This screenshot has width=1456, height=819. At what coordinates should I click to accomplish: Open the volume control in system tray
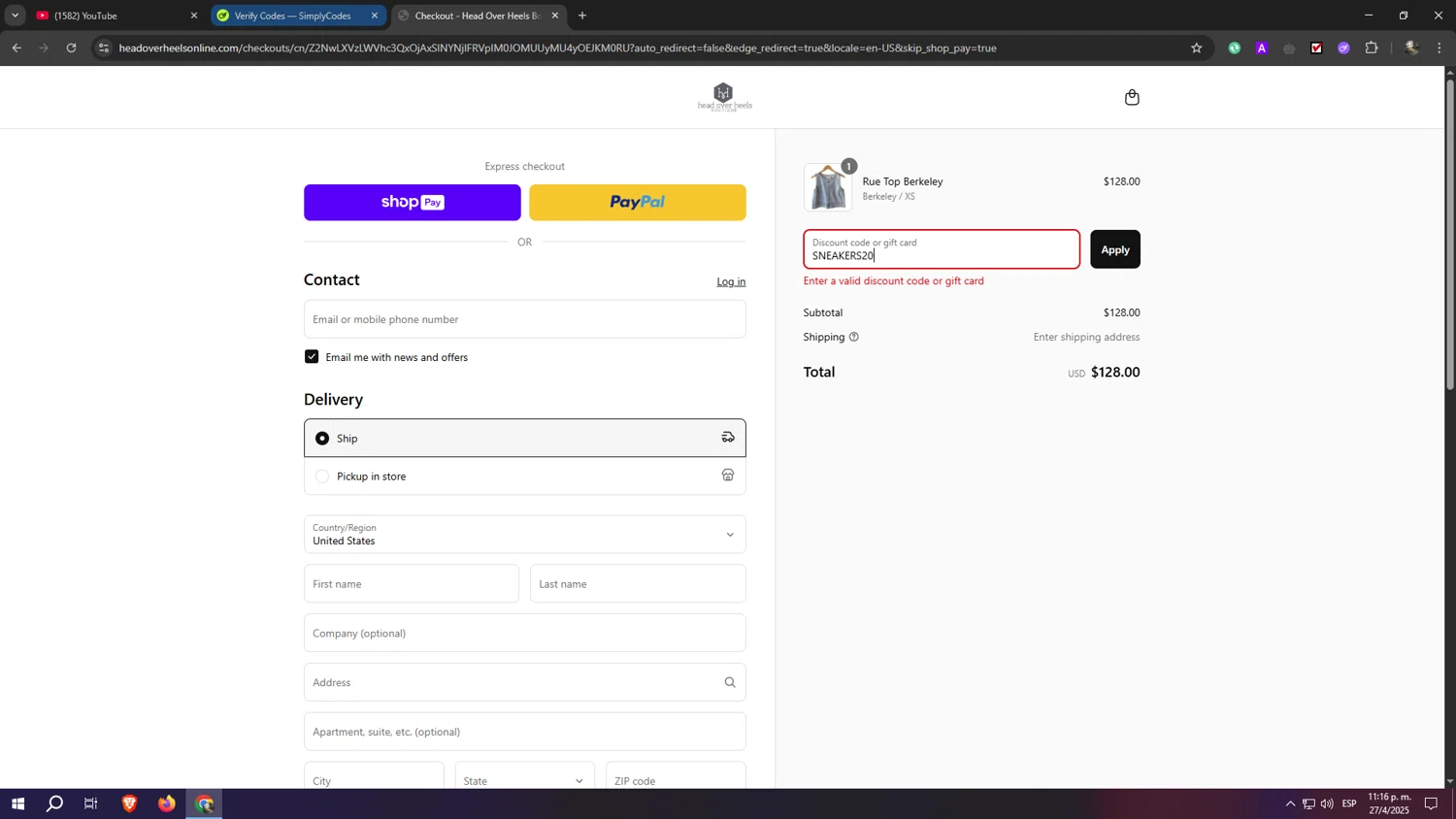[x=1327, y=803]
